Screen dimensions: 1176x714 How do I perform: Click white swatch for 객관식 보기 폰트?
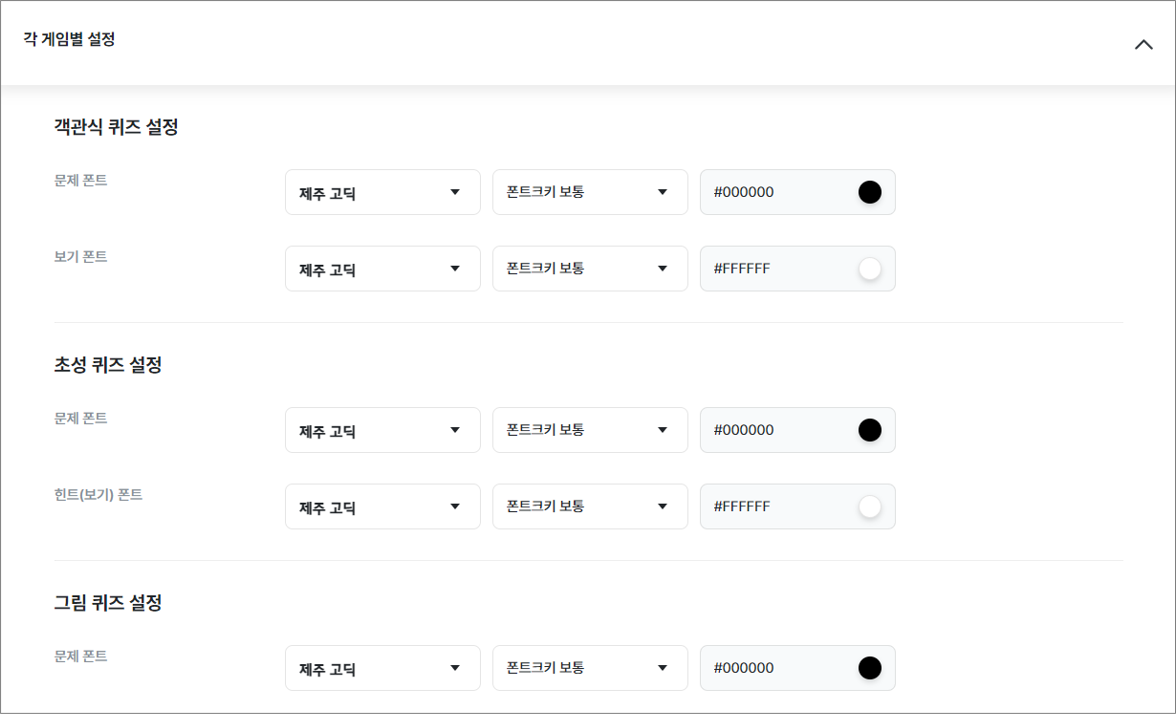point(870,269)
